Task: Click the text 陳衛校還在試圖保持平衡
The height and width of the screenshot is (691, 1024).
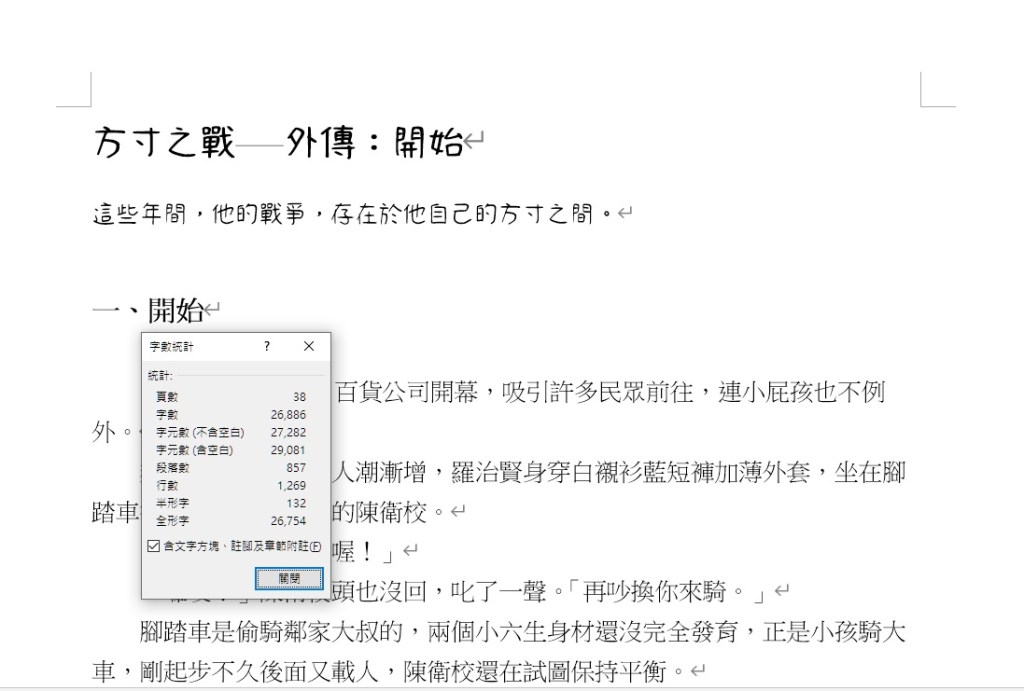Action: (x=538, y=671)
